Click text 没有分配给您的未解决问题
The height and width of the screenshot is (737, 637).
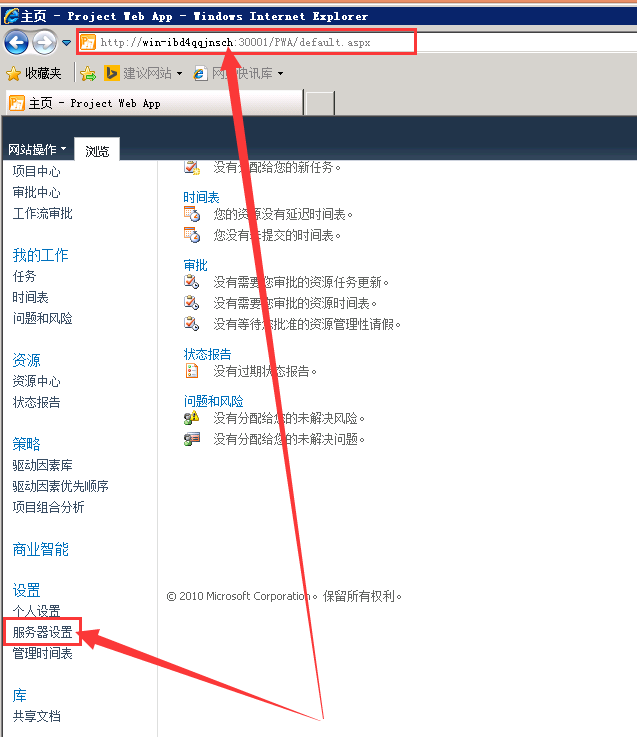289,439
